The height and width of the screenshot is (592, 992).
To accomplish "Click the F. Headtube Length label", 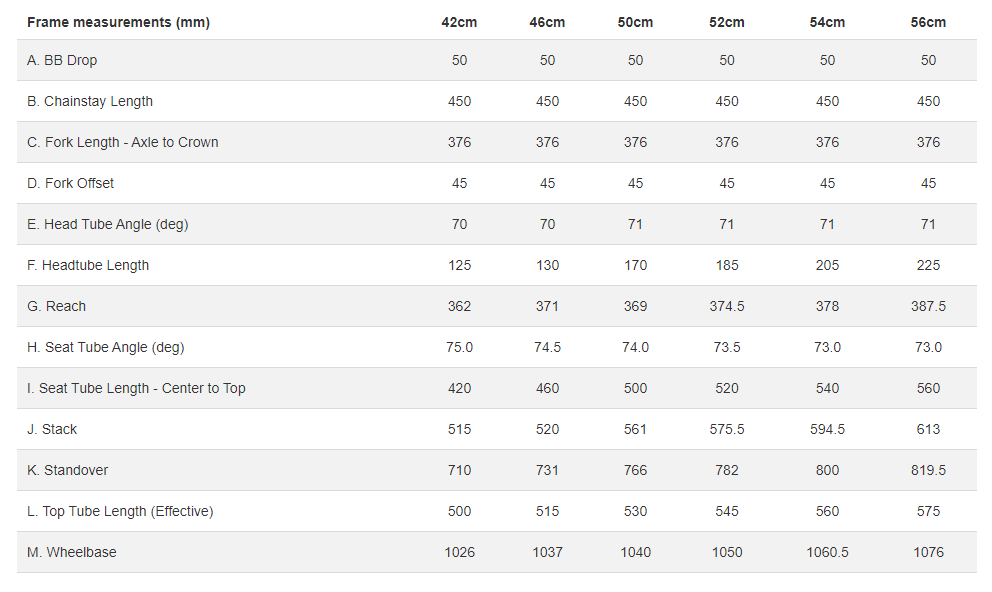I will [x=88, y=265].
